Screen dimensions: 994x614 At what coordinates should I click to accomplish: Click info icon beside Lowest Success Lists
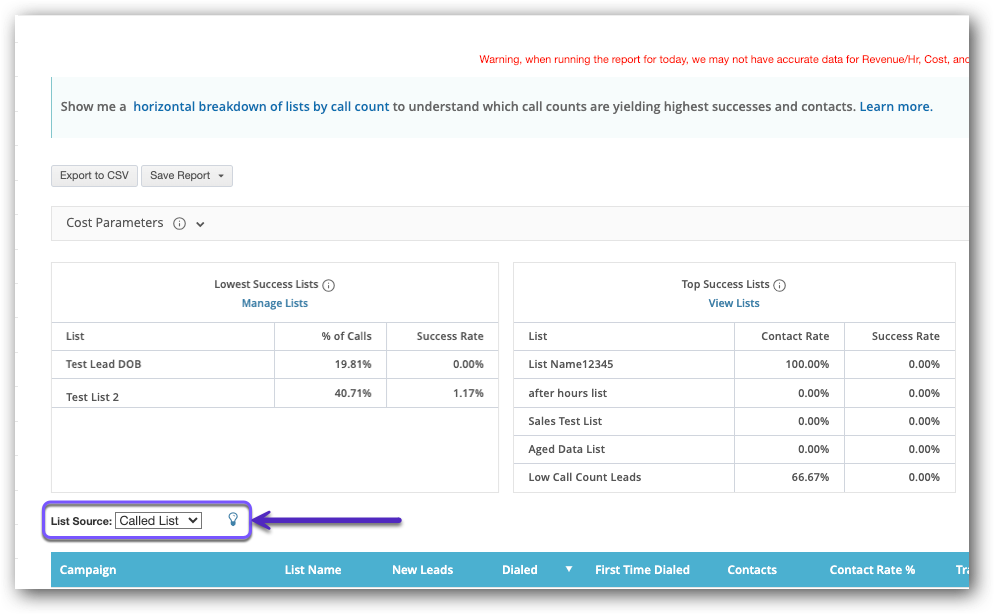tap(329, 285)
